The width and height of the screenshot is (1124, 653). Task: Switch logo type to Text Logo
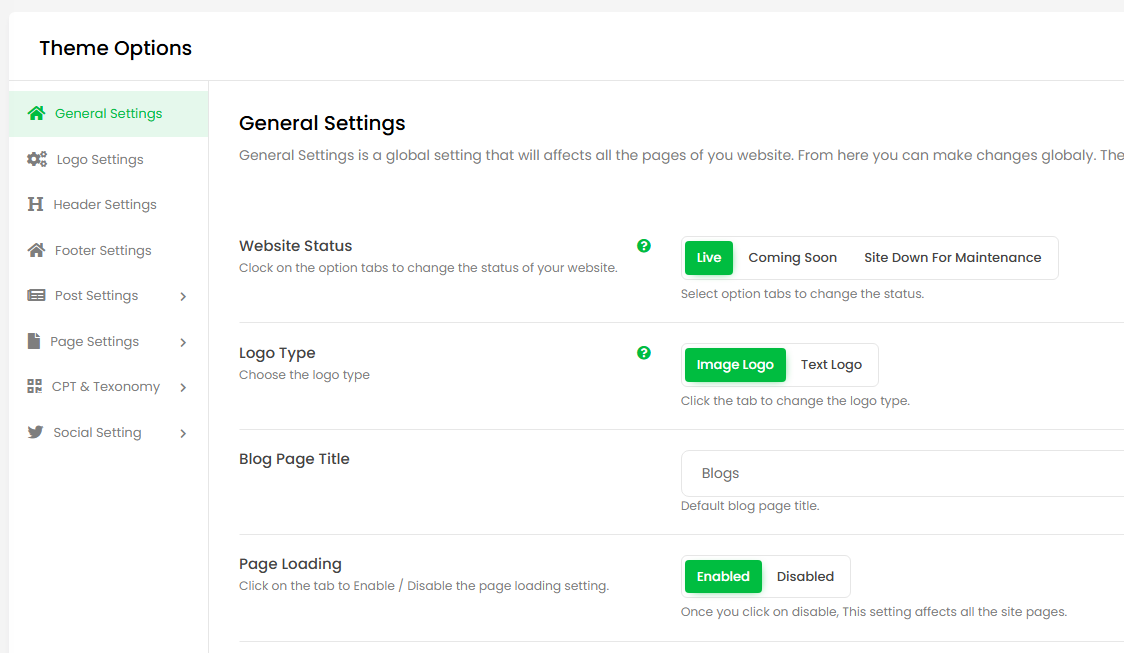pyautogui.click(x=831, y=365)
